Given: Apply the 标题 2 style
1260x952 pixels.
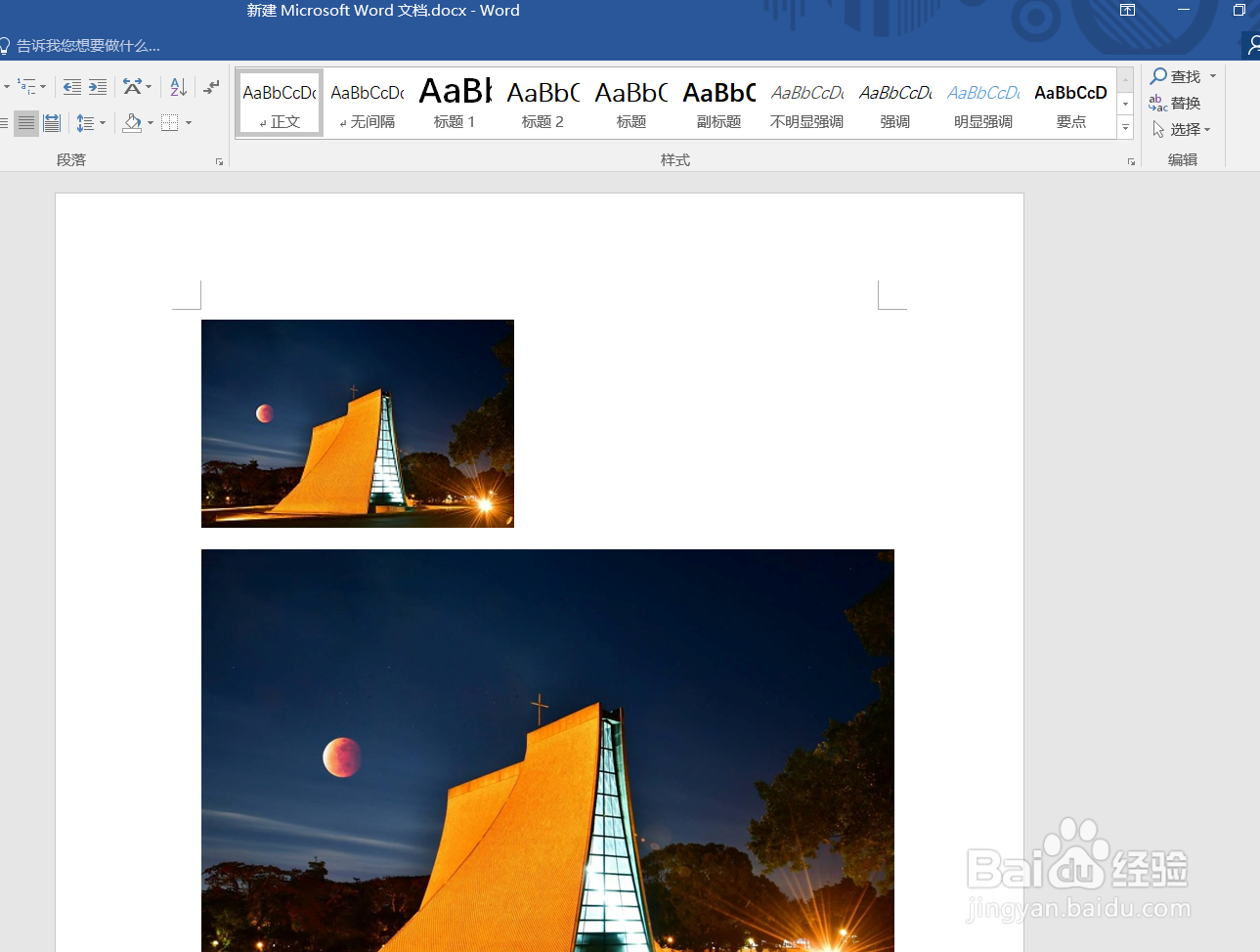Looking at the screenshot, I should tap(543, 103).
